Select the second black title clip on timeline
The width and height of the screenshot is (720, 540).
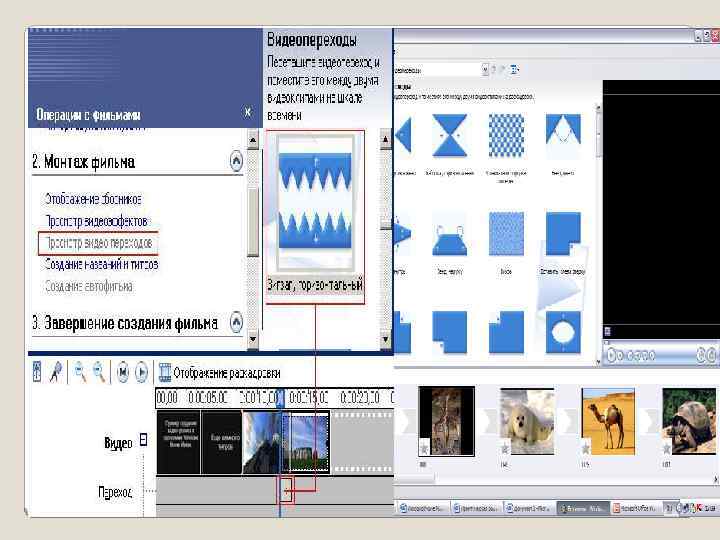click(222, 442)
